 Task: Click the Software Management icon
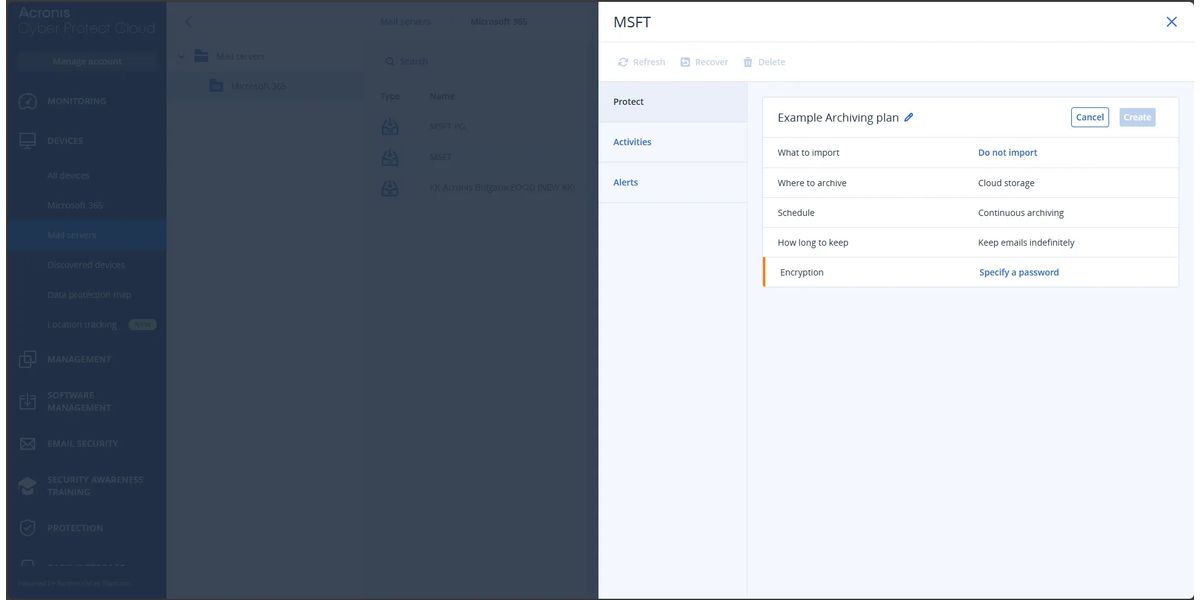point(28,402)
